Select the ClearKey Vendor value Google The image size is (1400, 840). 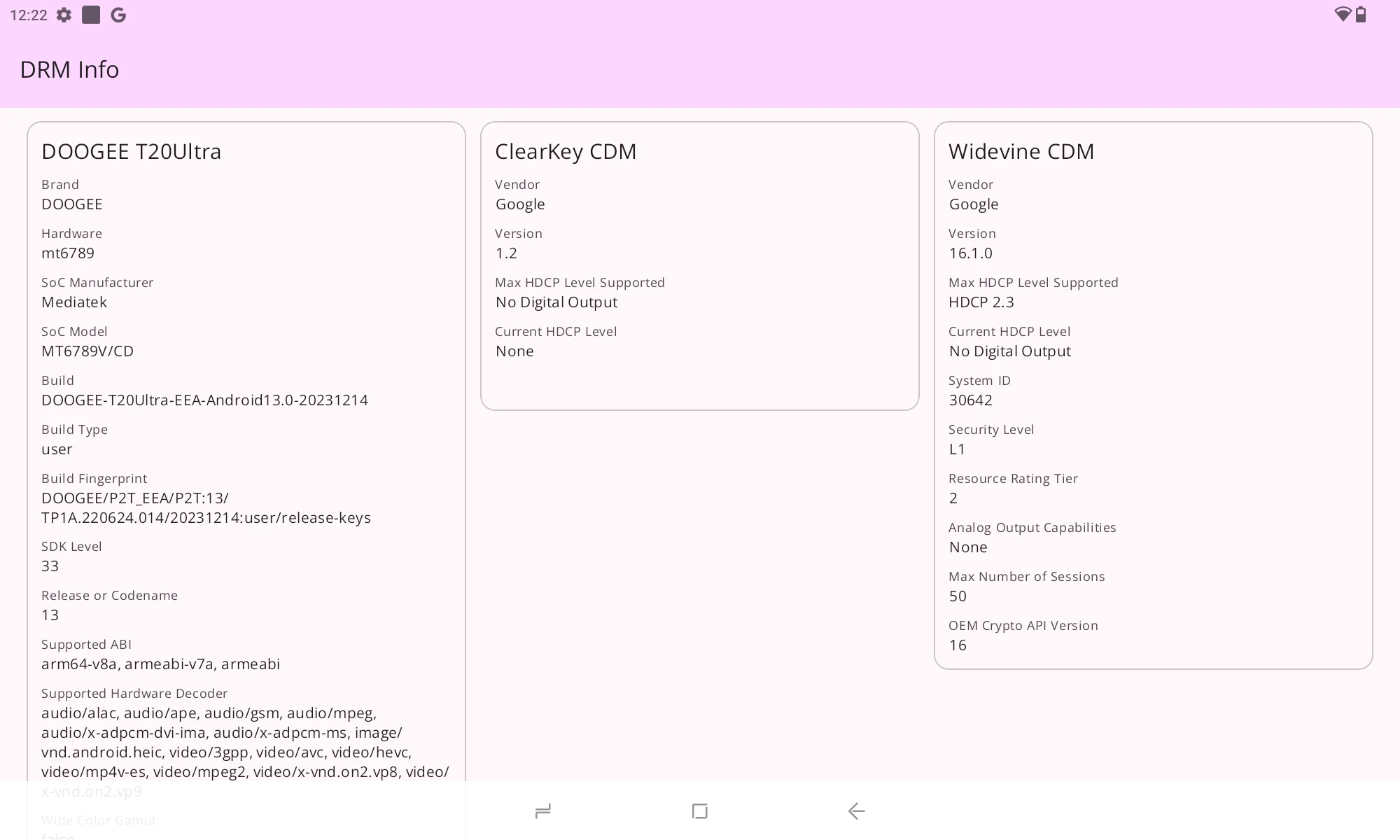click(520, 204)
